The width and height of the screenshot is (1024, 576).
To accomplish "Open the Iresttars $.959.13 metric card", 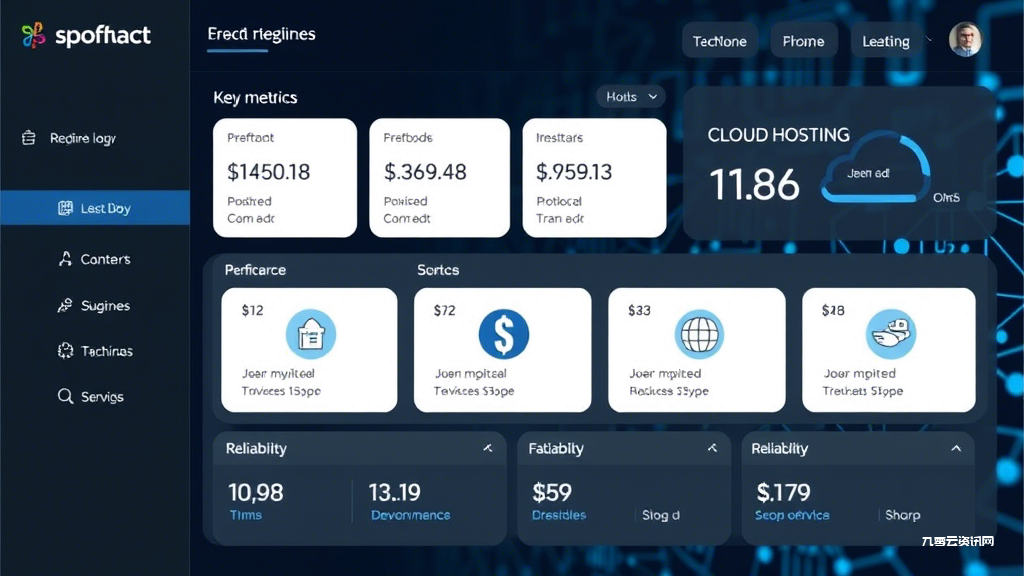I will [x=594, y=178].
